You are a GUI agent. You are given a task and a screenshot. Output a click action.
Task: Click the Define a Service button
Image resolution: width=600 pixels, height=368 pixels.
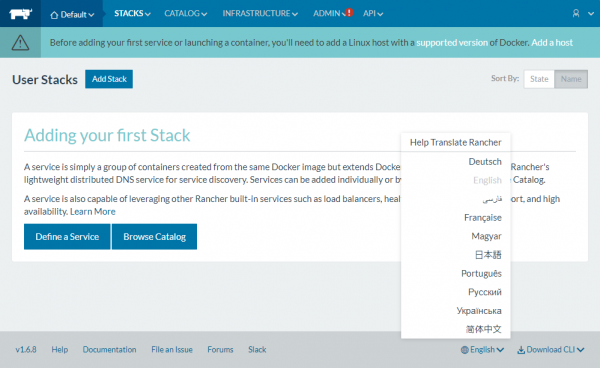[67, 237]
